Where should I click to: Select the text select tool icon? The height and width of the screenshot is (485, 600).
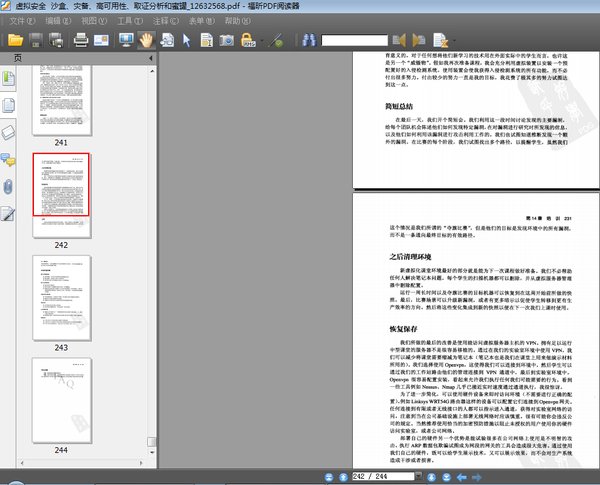coord(207,40)
